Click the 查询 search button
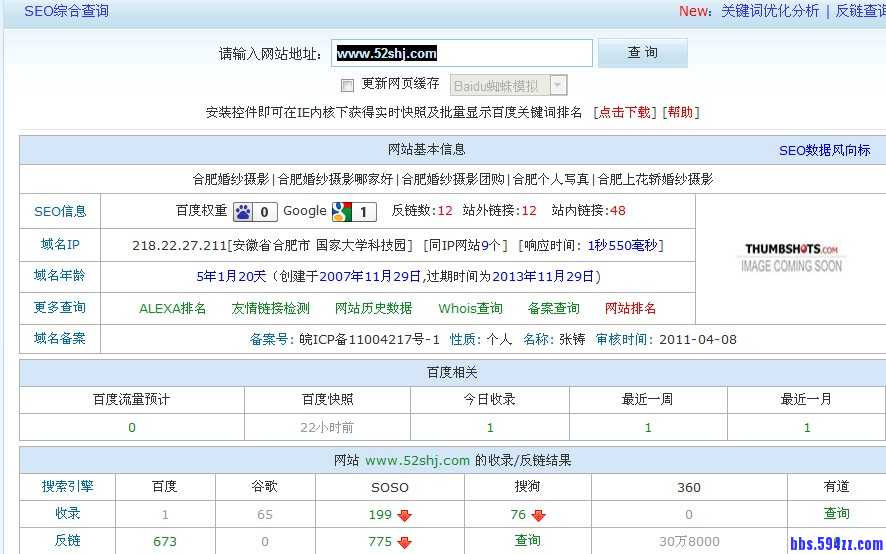This screenshot has height=554, width=886. (642, 53)
